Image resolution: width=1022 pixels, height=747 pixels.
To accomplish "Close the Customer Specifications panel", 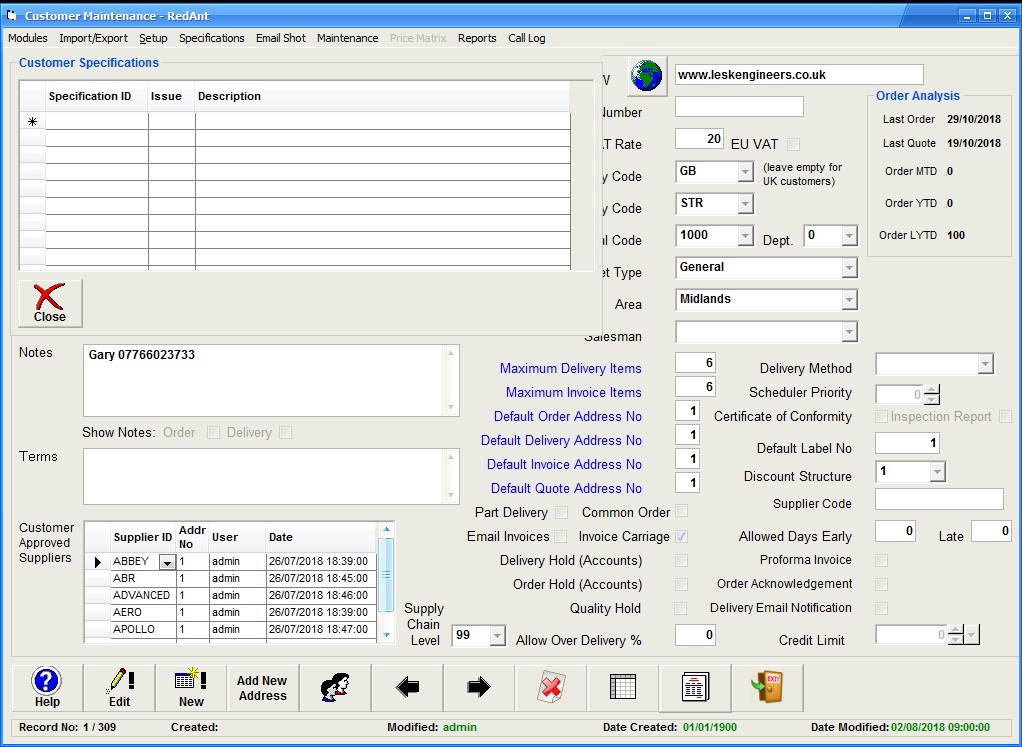I will click(50, 303).
